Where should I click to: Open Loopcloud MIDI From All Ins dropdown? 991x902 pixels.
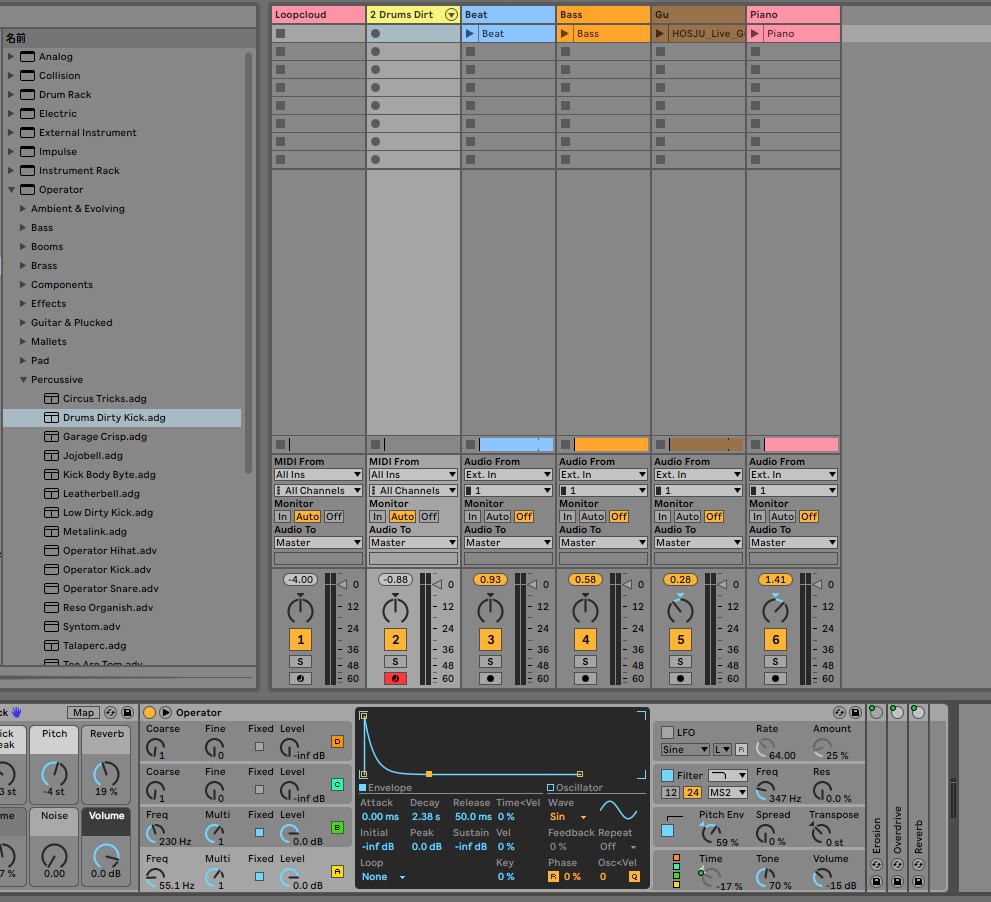pos(318,475)
